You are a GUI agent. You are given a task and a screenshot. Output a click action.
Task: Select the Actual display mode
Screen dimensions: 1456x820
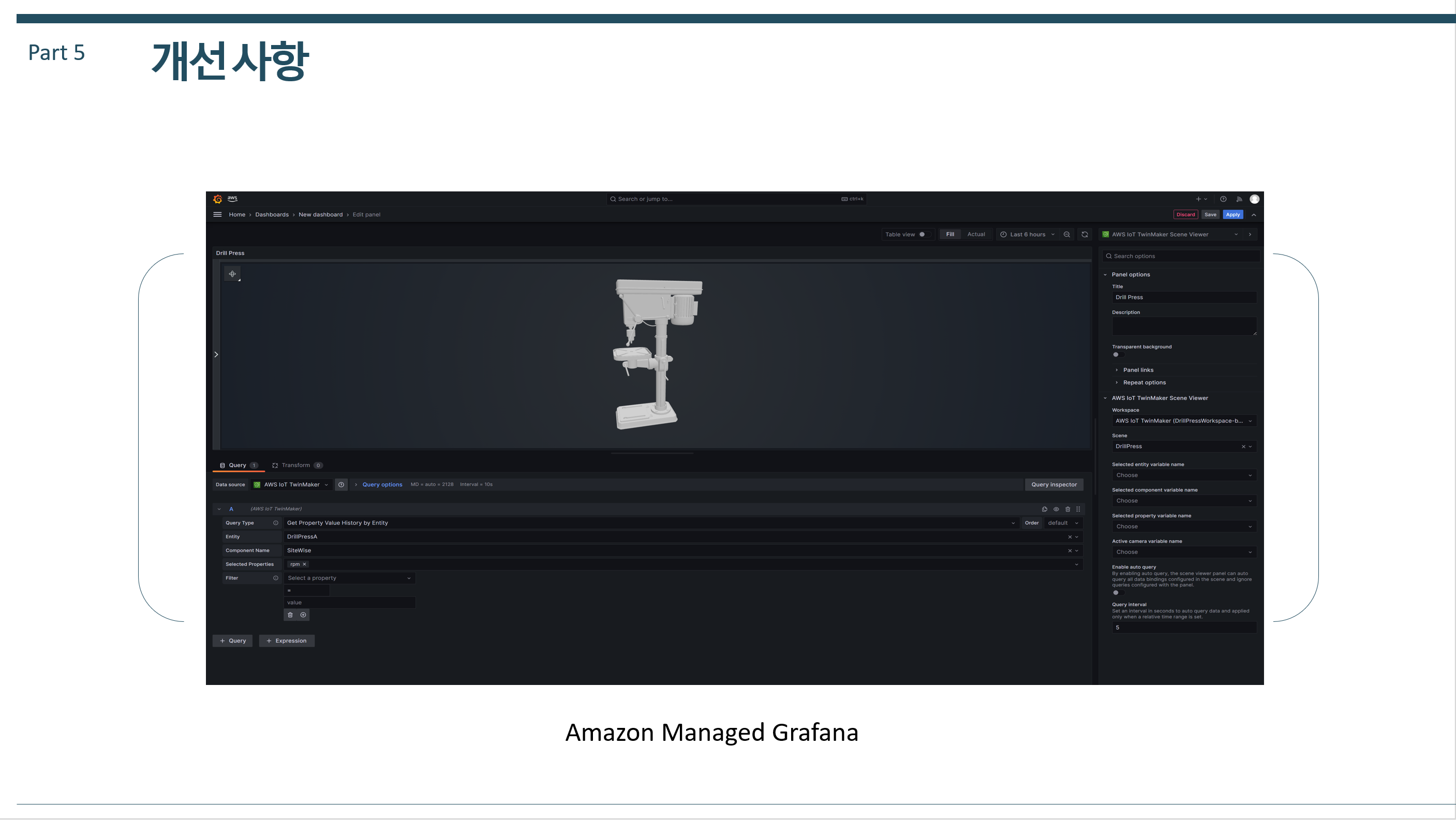(x=976, y=234)
